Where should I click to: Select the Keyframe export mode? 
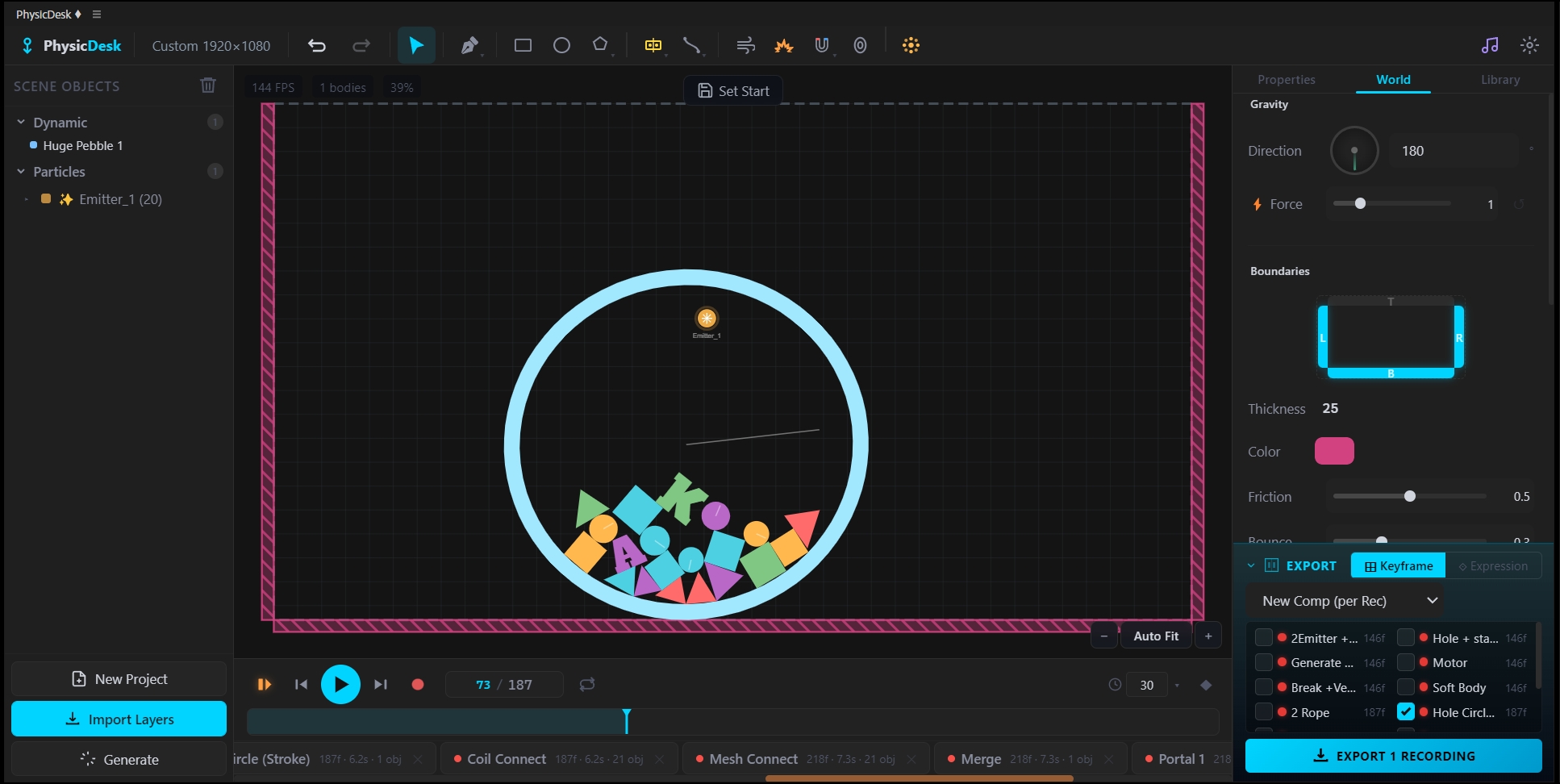click(x=1399, y=565)
